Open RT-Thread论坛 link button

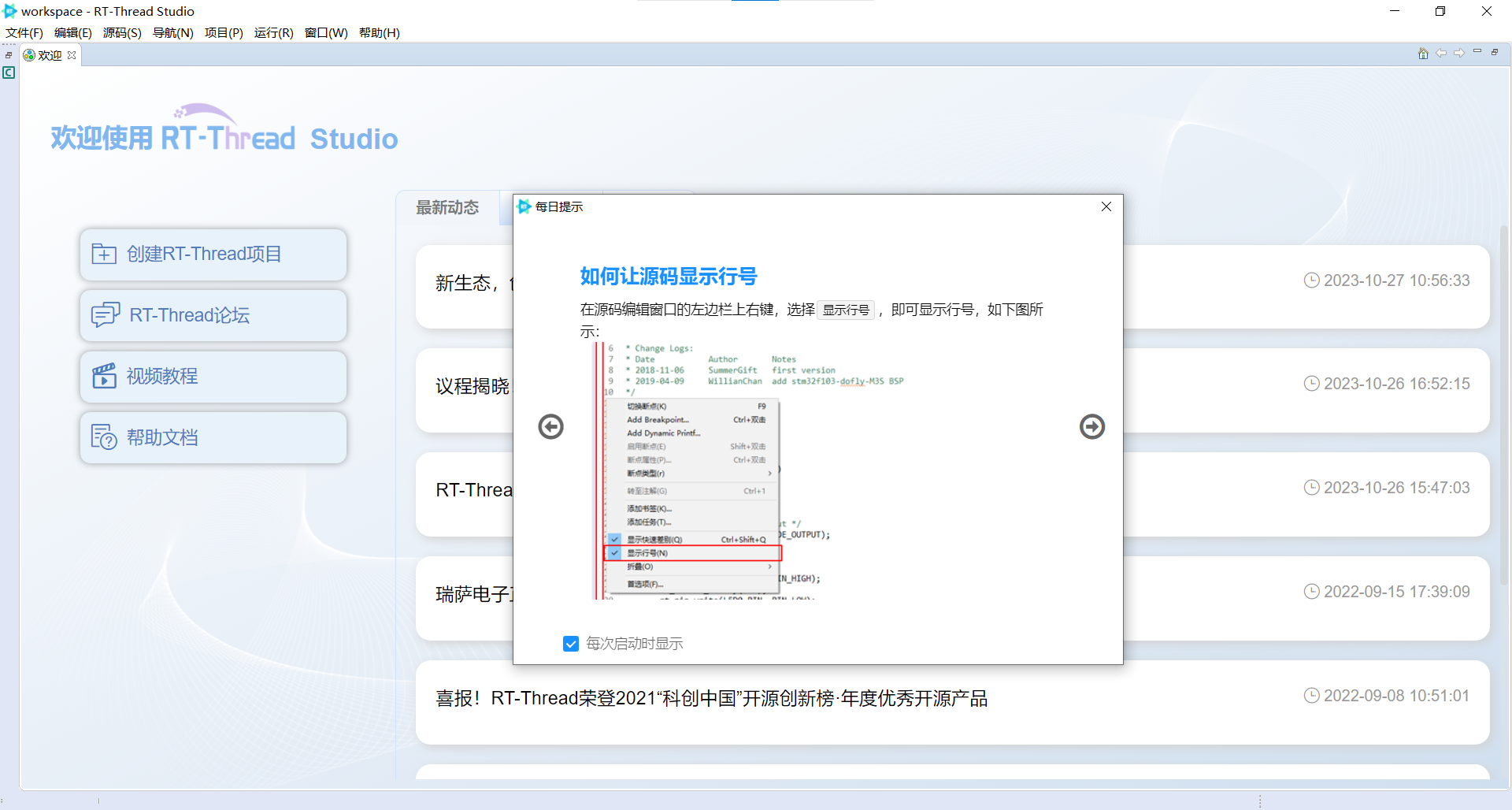coord(213,315)
